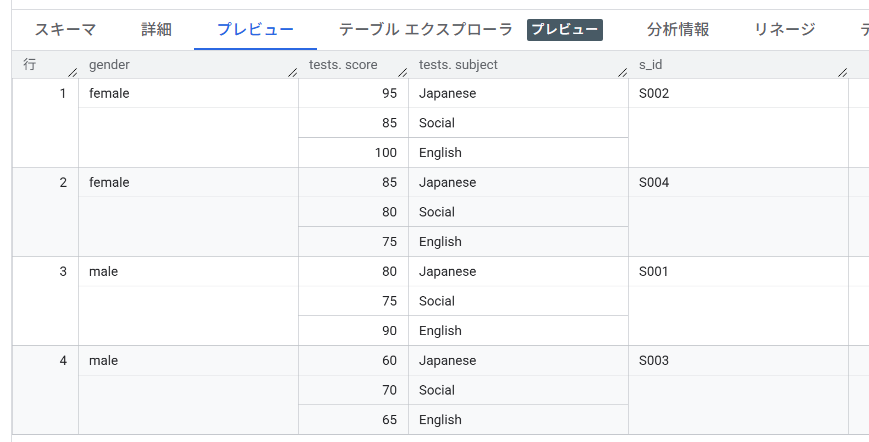Click the gender column resize handle
This screenshot has height=442, width=869.
292,71
